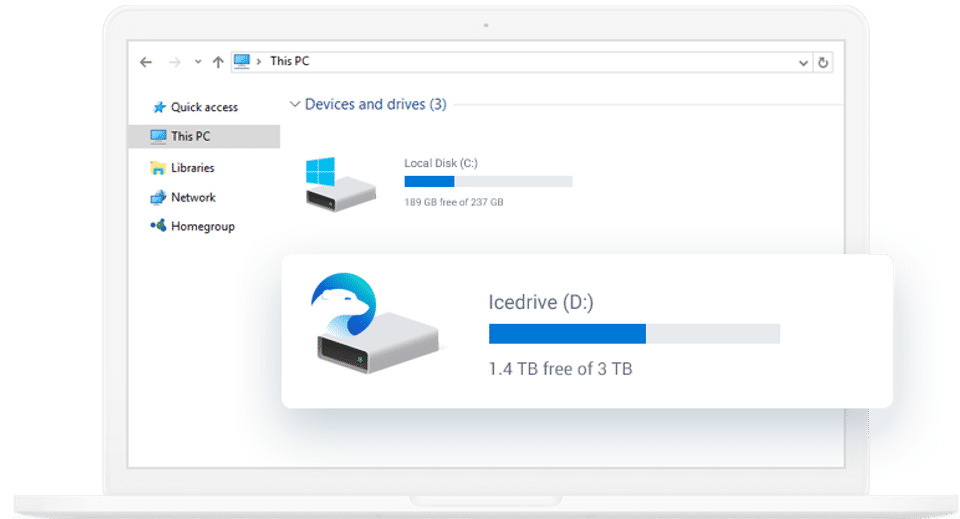Go forward with the right arrow
The image size is (960, 519).
click(x=174, y=62)
